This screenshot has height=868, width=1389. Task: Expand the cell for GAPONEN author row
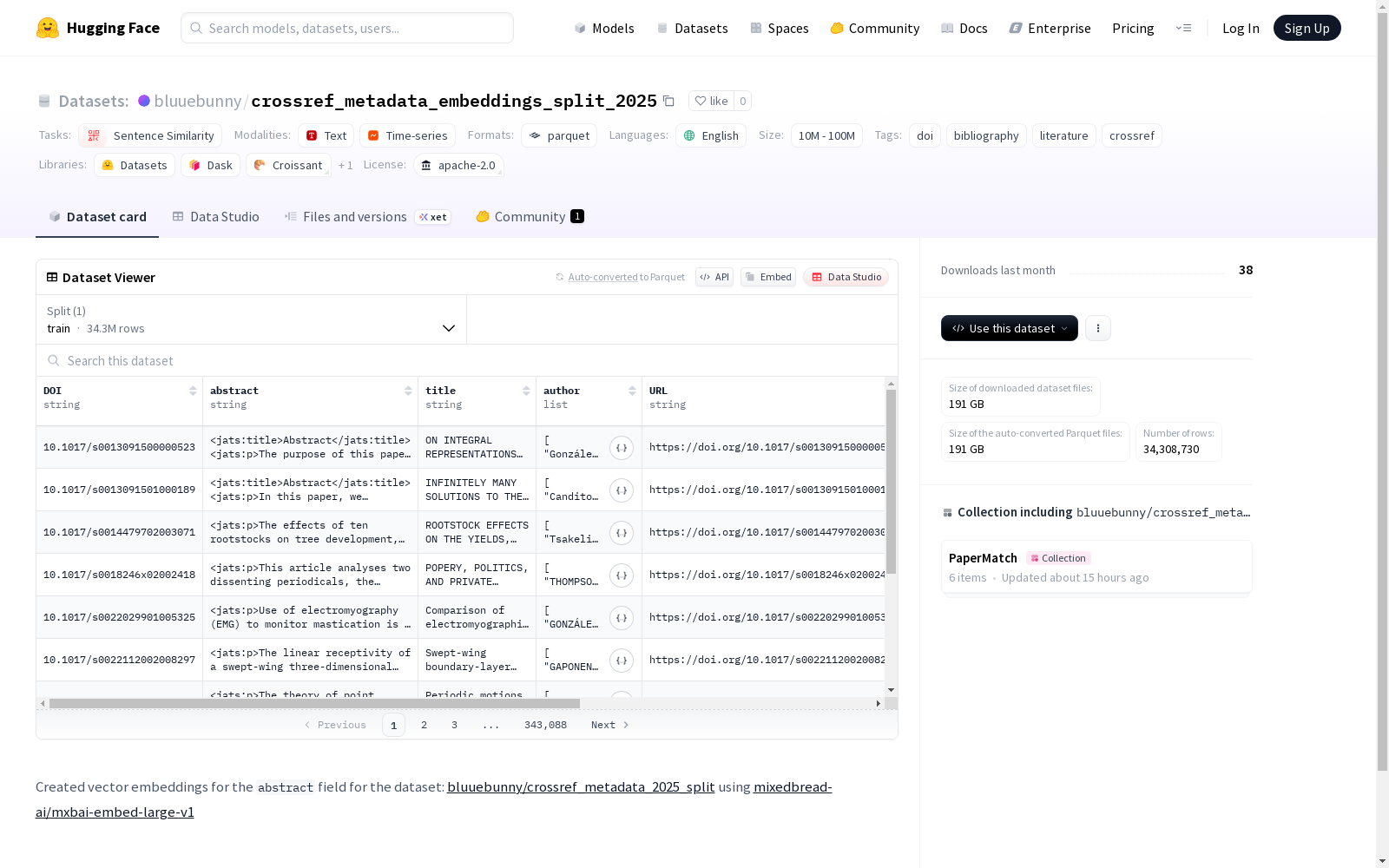point(622,661)
